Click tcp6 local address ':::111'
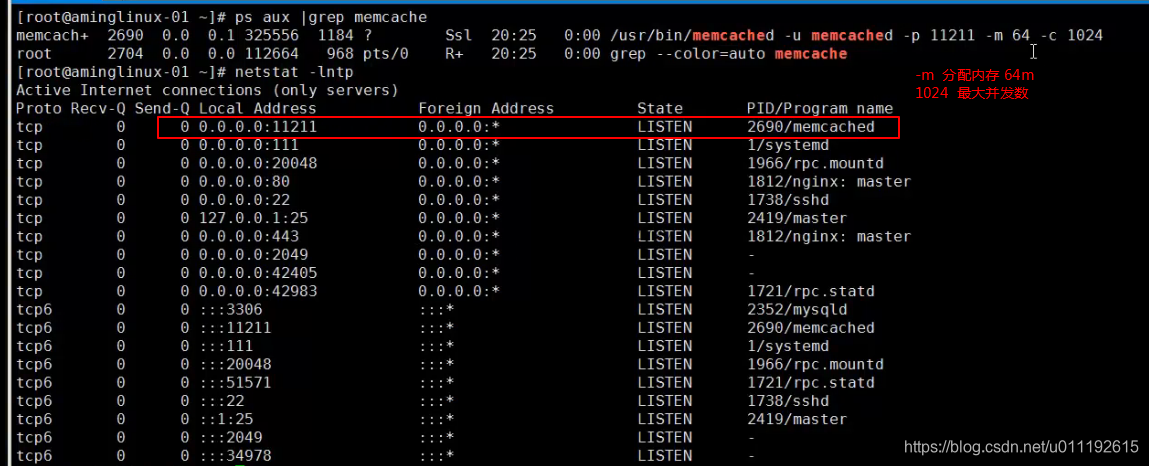This screenshot has height=466, width=1149. click(x=226, y=346)
